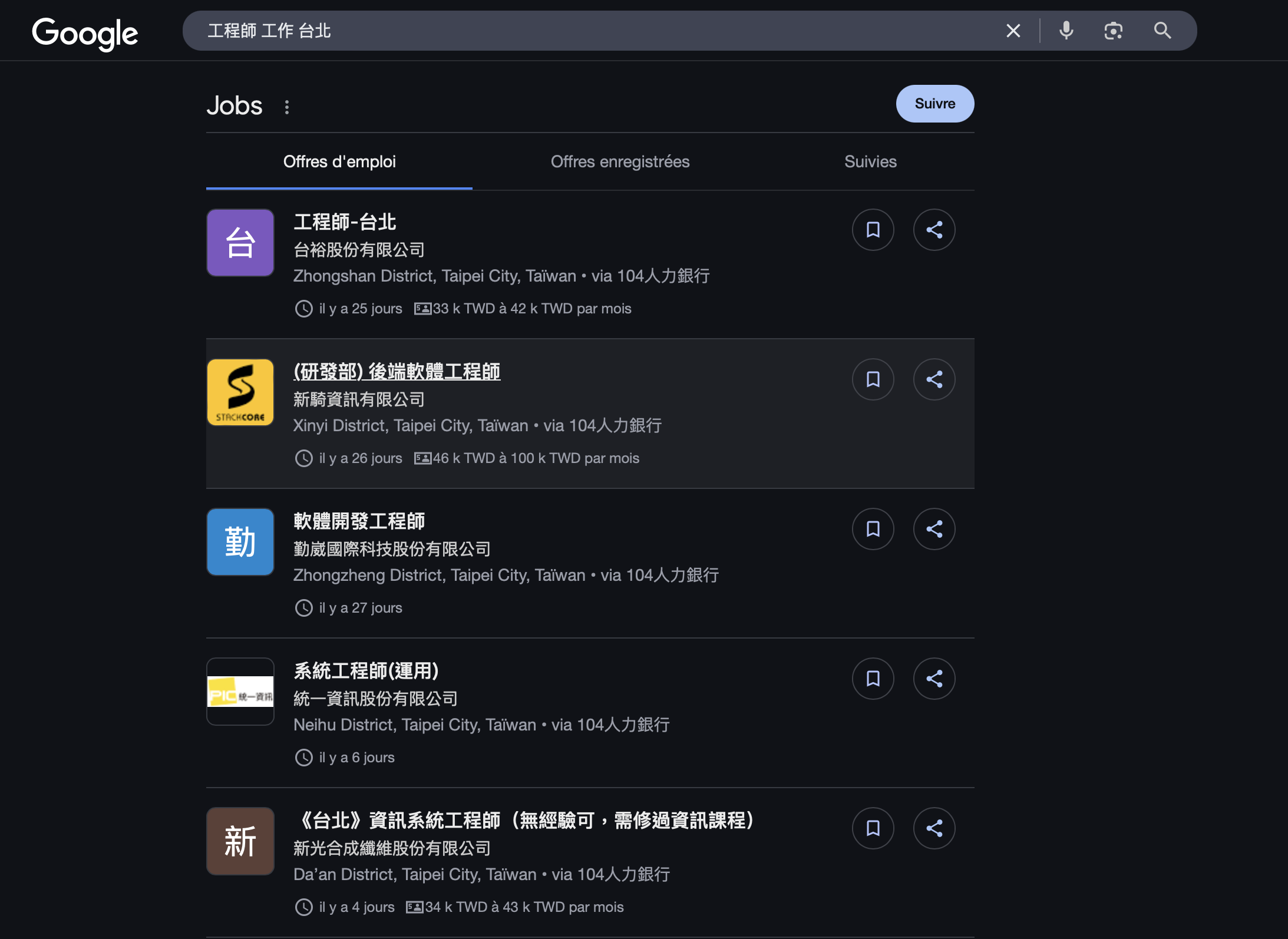Open the (研發部) 後端軟體工程師 job link
Image resolution: width=1288 pixels, height=939 pixels.
click(x=397, y=372)
